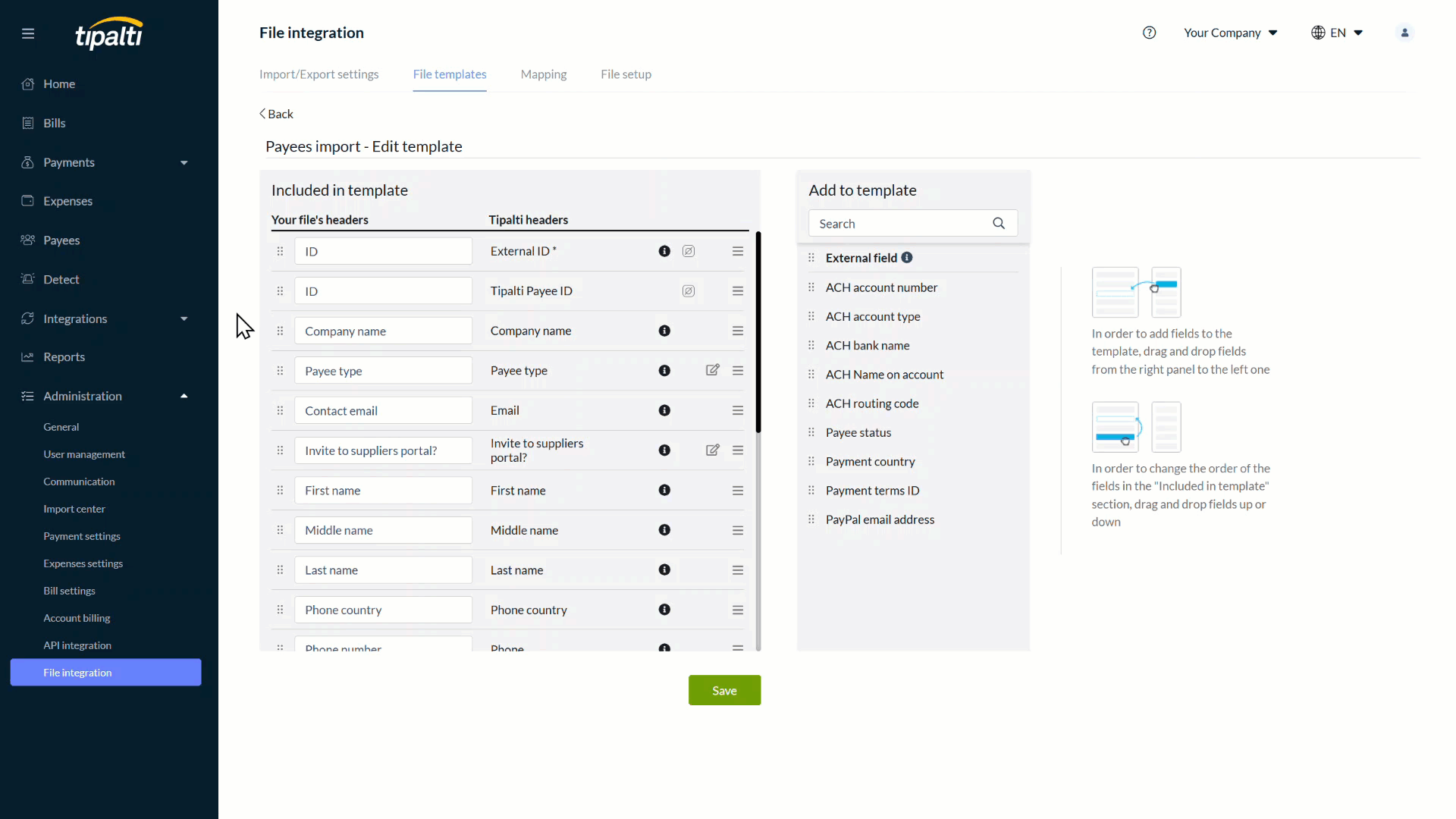Click the Tipalti logo

pos(109,33)
